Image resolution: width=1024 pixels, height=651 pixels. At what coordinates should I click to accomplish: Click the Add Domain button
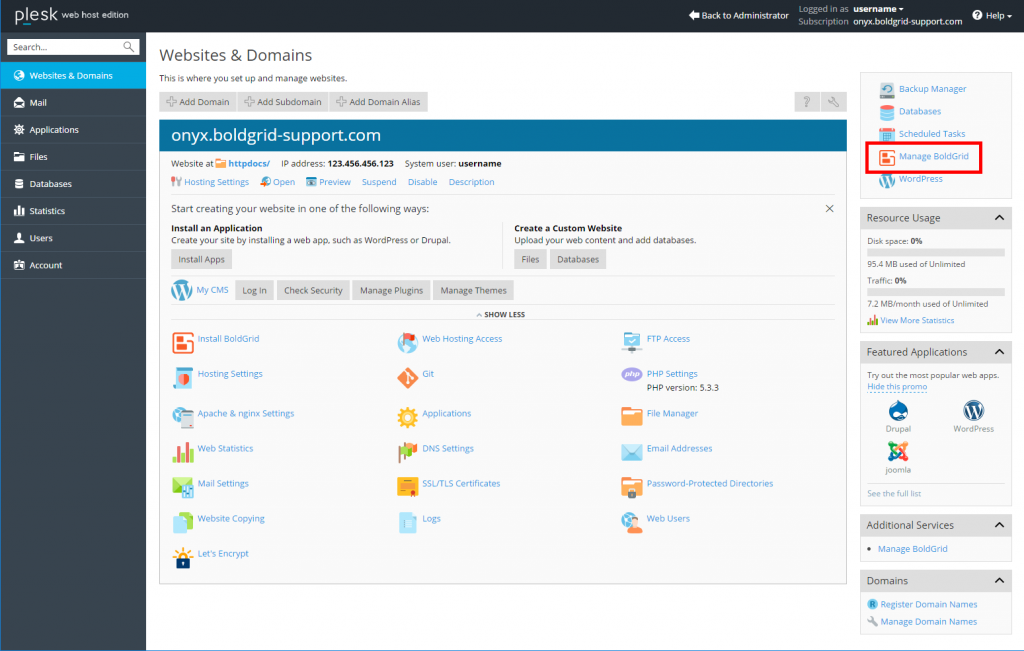pos(198,102)
